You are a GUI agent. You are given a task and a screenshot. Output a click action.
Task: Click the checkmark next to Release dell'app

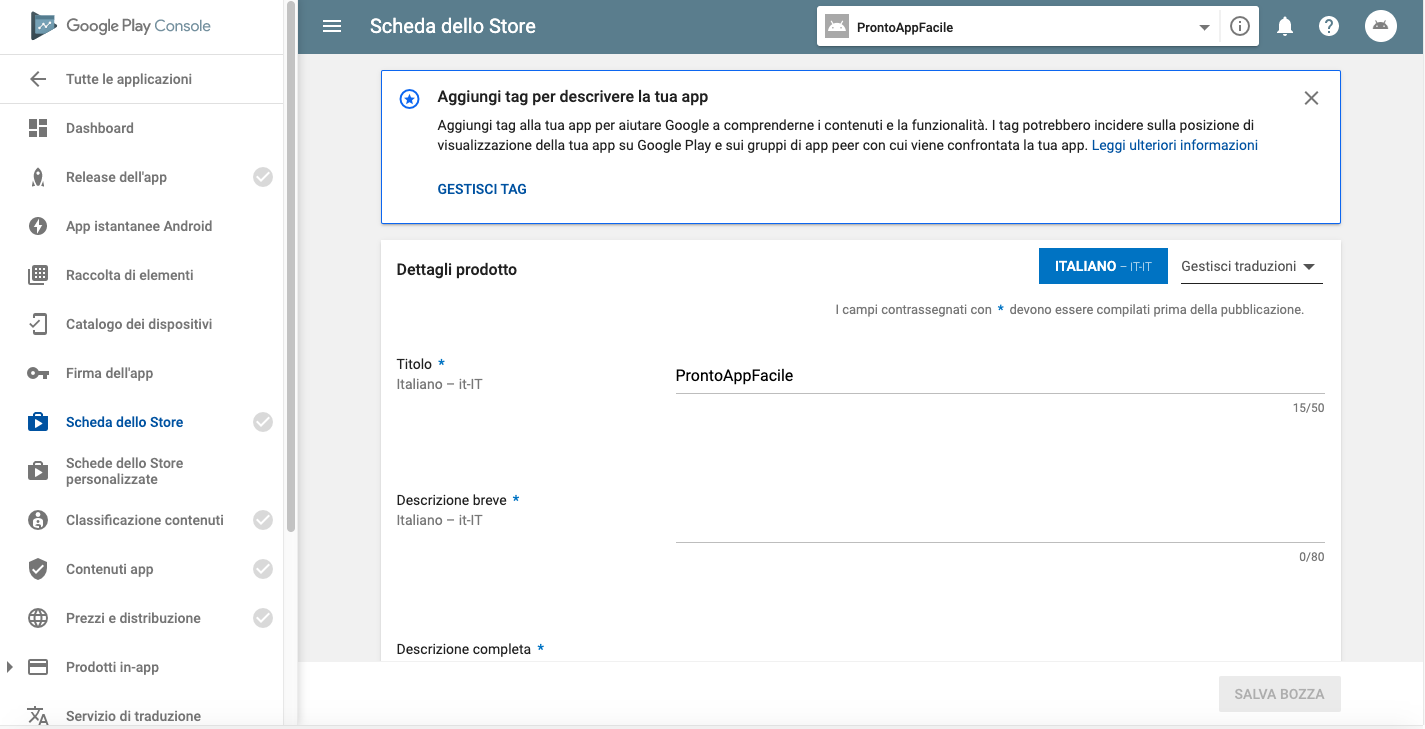(263, 177)
